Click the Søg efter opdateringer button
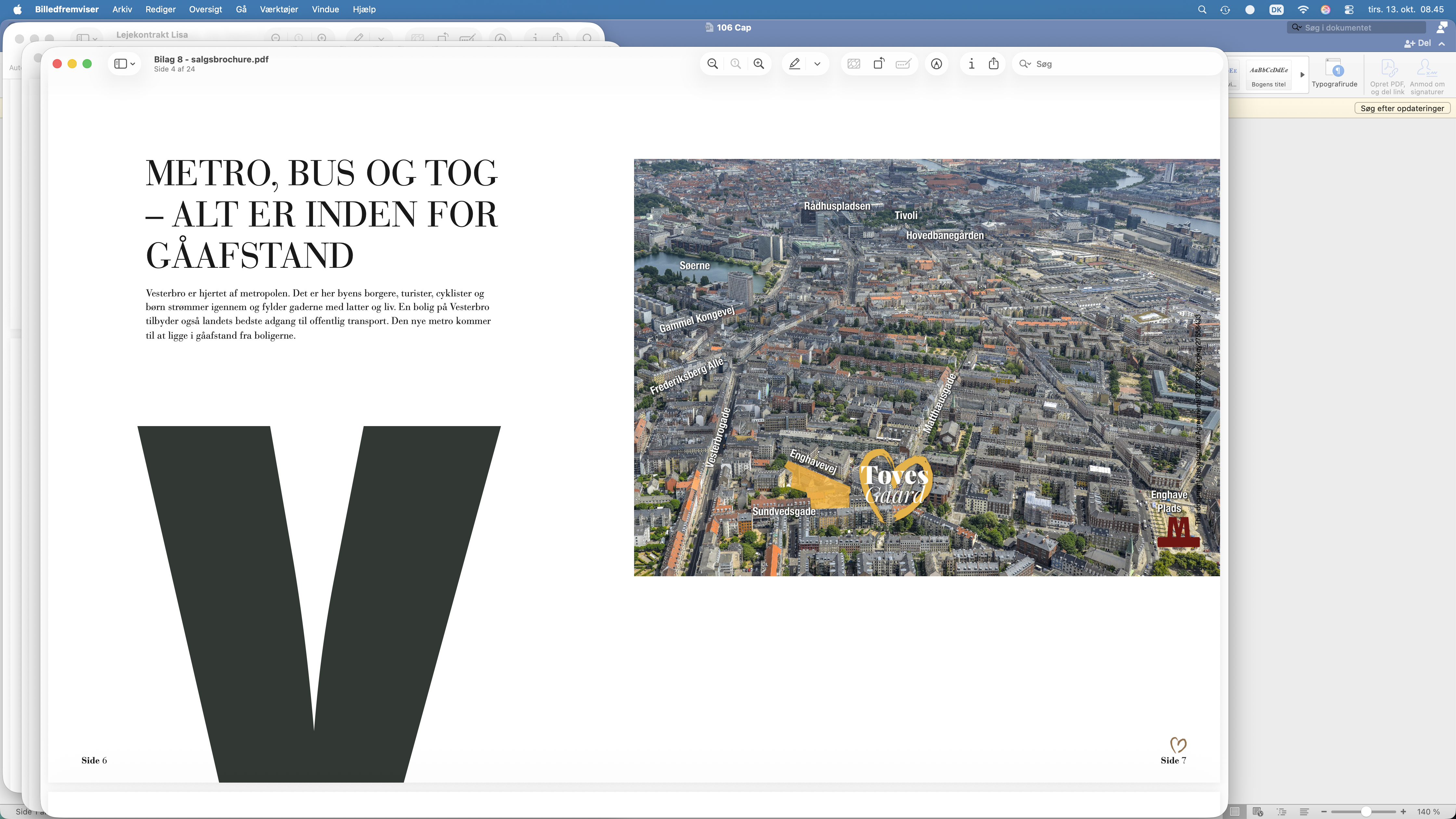The height and width of the screenshot is (819, 1456). coord(1402,109)
